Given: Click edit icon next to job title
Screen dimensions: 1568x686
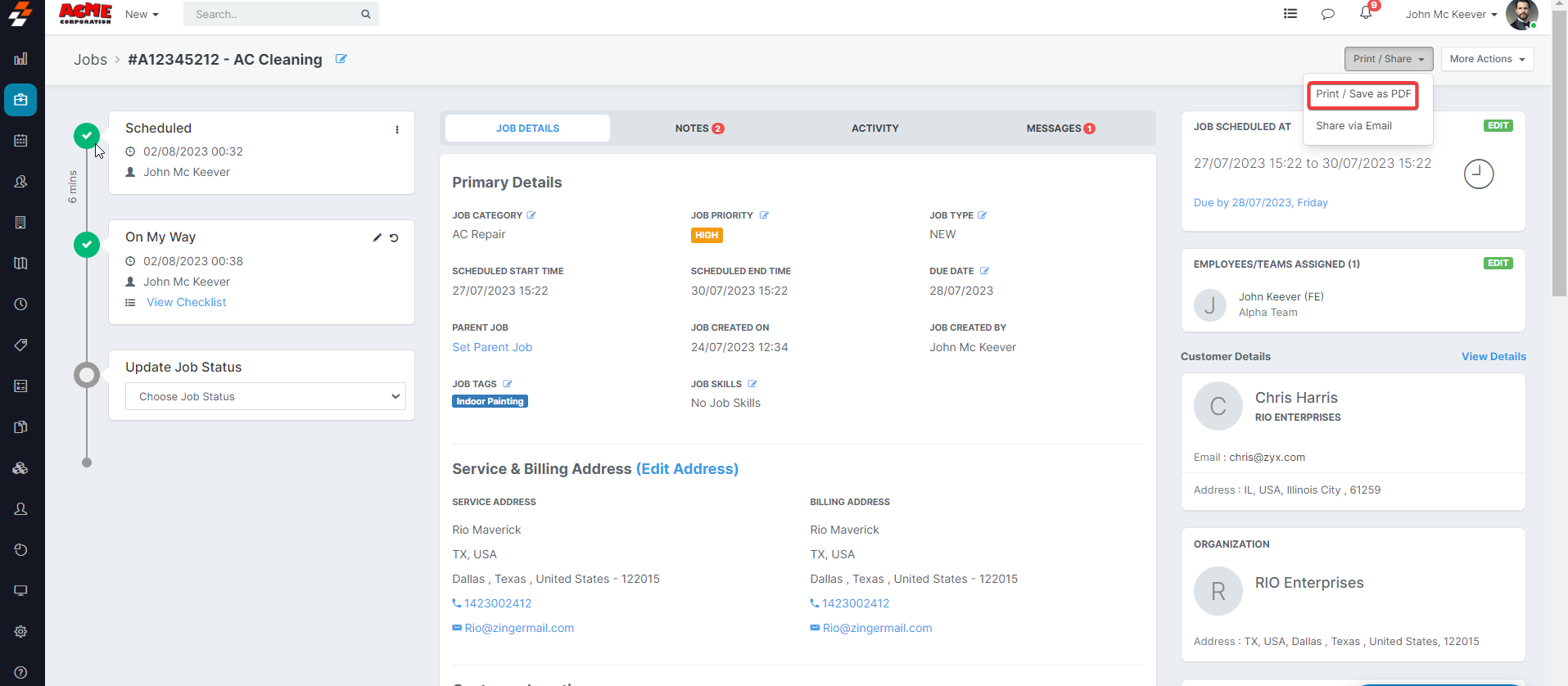Looking at the screenshot, I should (x=341, y=59).
